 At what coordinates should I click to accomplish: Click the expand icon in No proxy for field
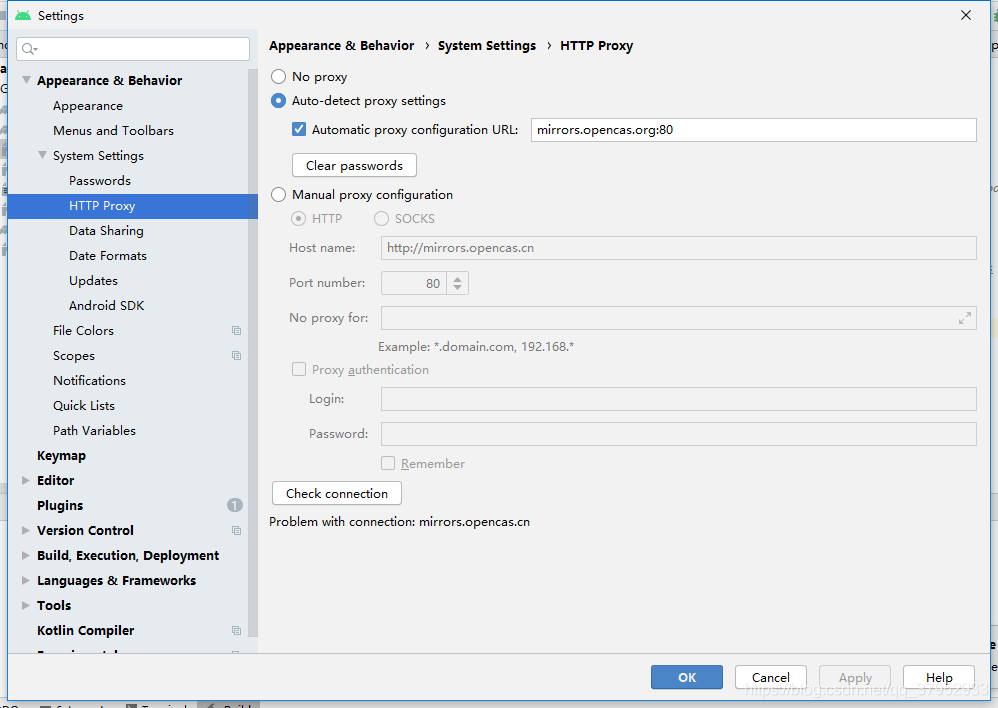[x=964, y=318]
